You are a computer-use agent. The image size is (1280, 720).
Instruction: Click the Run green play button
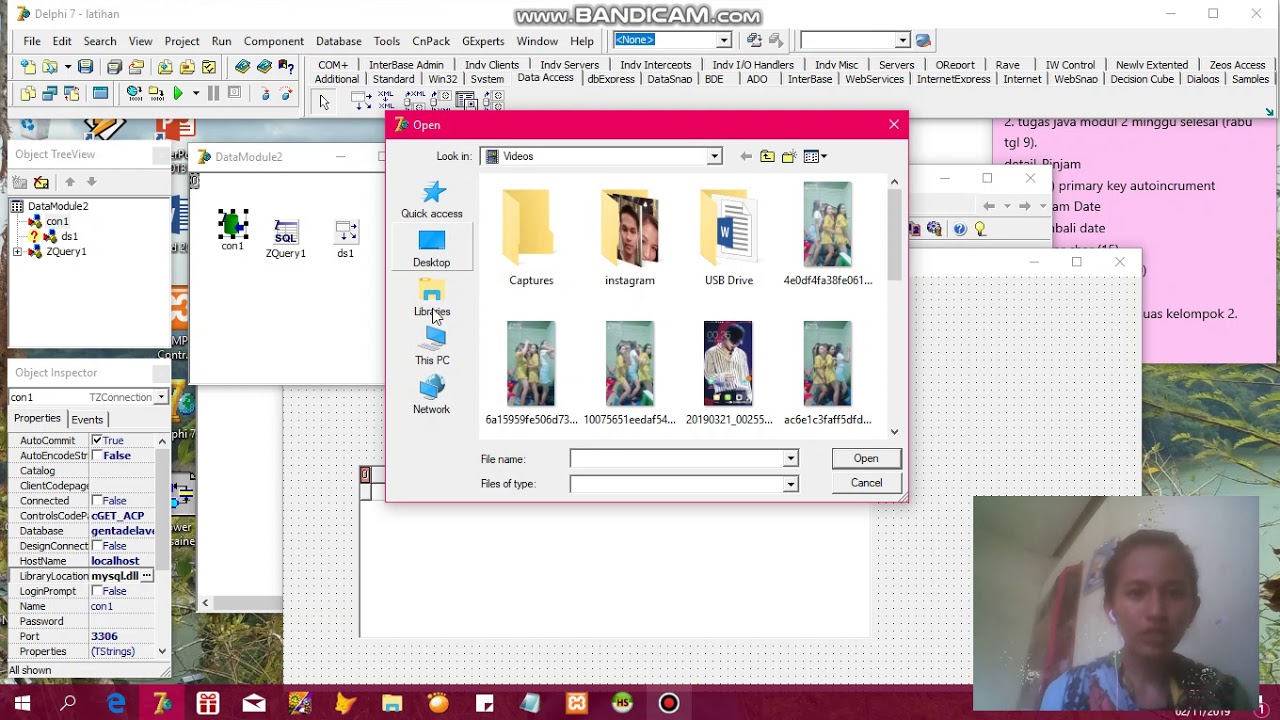[x=178, y=93]
